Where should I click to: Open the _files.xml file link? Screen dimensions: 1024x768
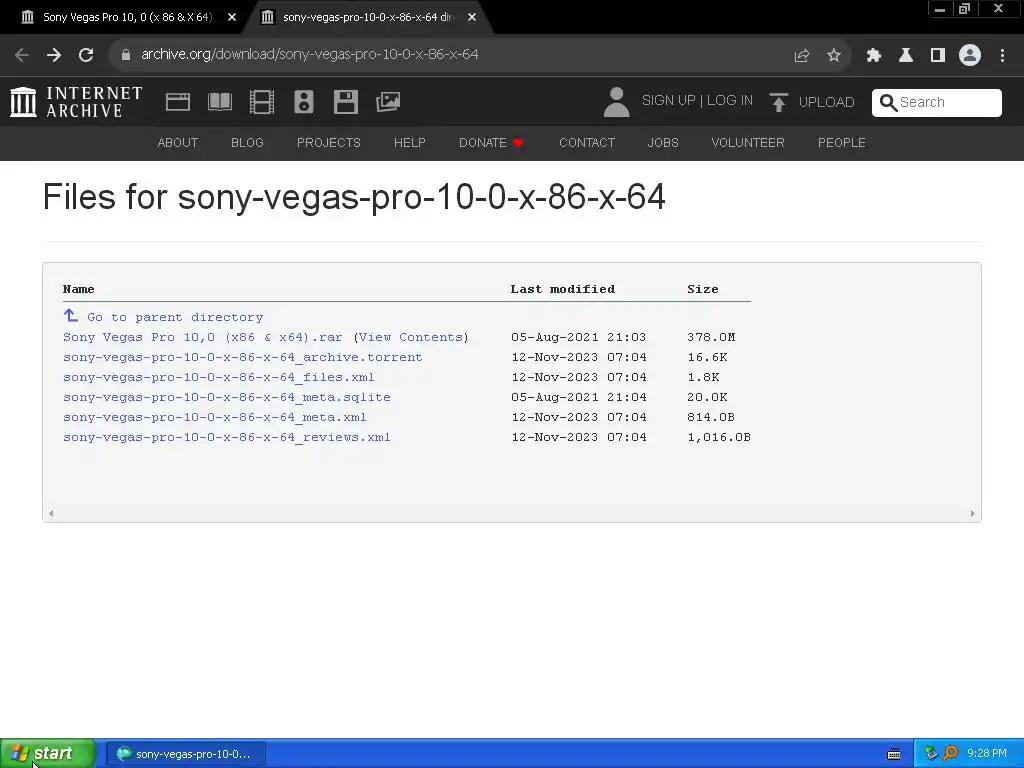(219, 377)
